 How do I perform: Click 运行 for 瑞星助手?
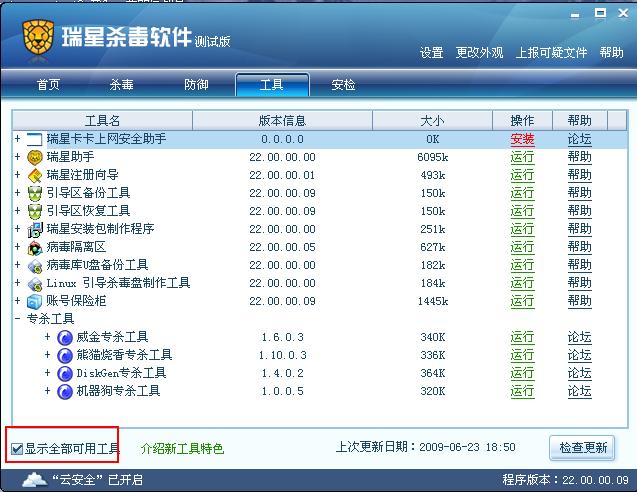point(522,157)
